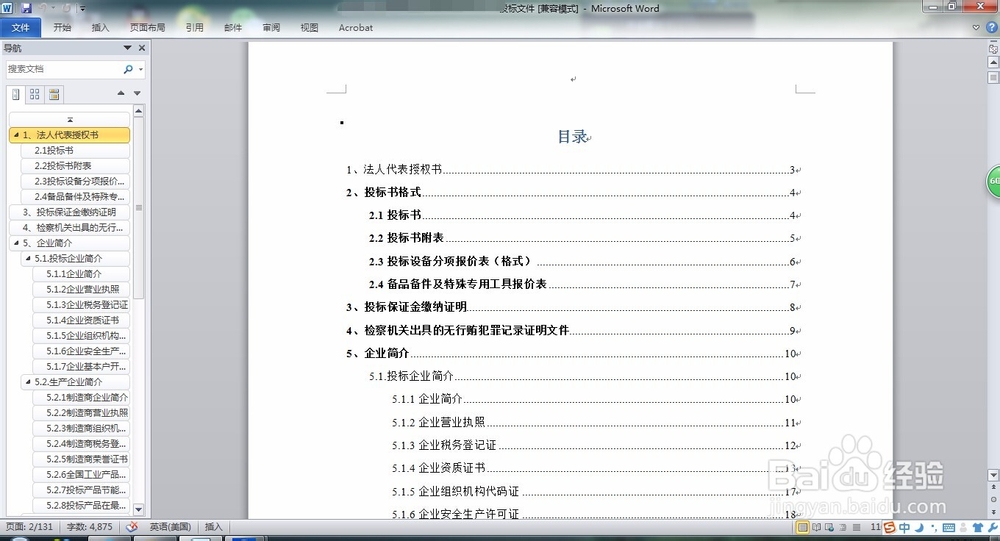Screen dimensions: 1000x541
Task: Toggle the '插入' insert/overtype mode indicator
Action: (214, 527)
